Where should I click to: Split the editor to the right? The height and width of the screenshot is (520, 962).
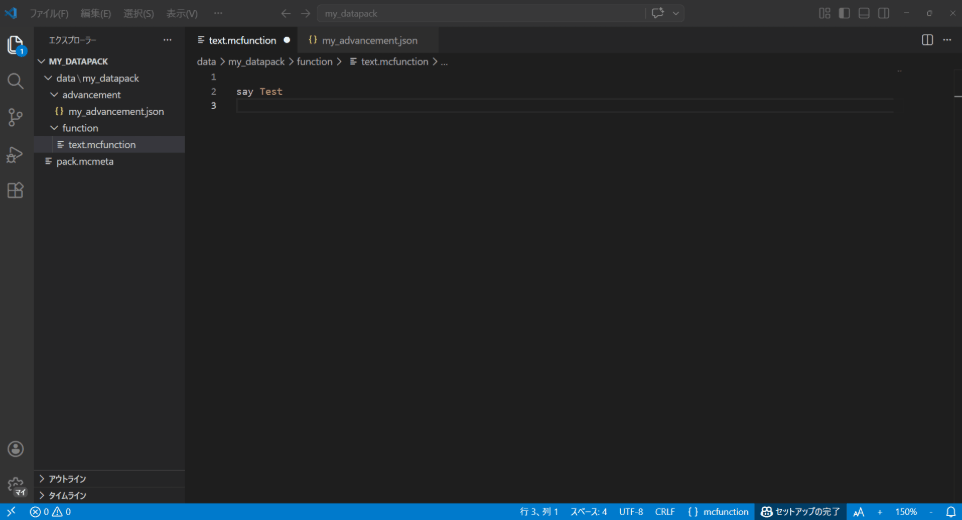click(927, 40)
